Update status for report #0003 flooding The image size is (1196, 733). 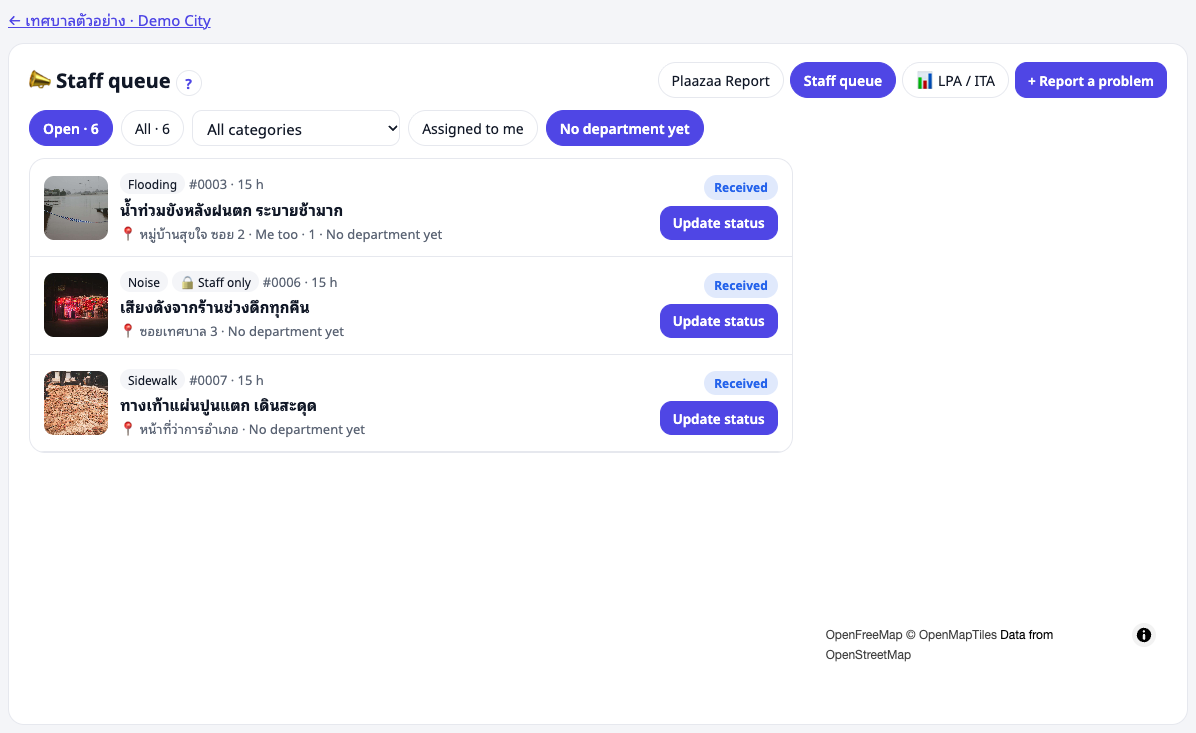pyautogui.click(x=719, y=223)
